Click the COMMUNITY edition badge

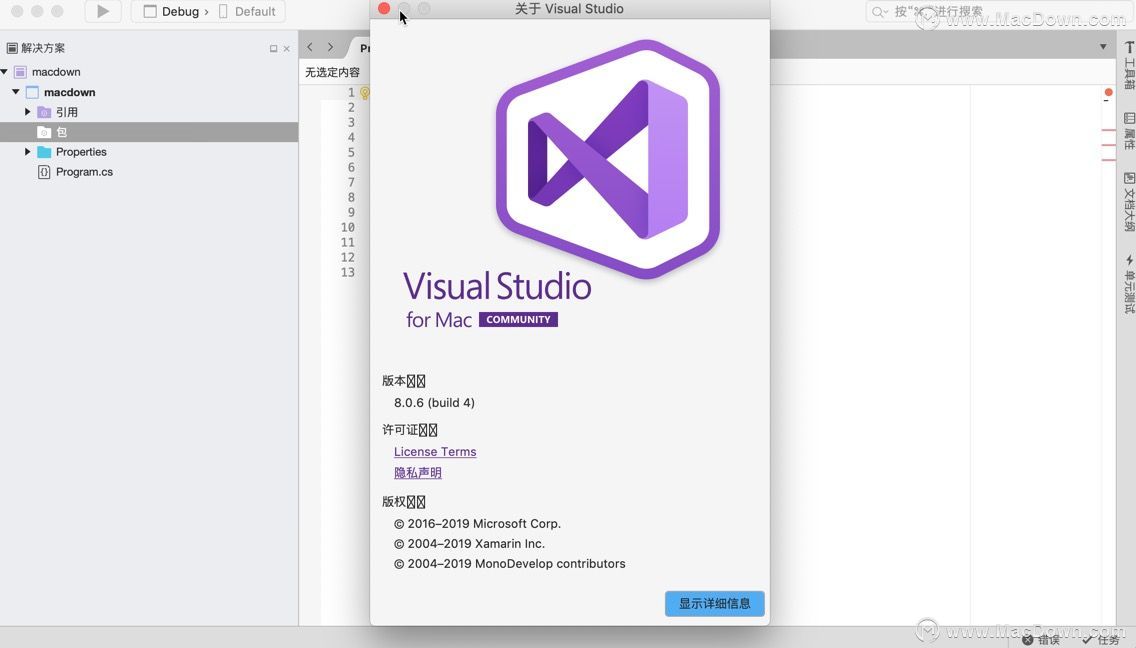tap(518, 320)
